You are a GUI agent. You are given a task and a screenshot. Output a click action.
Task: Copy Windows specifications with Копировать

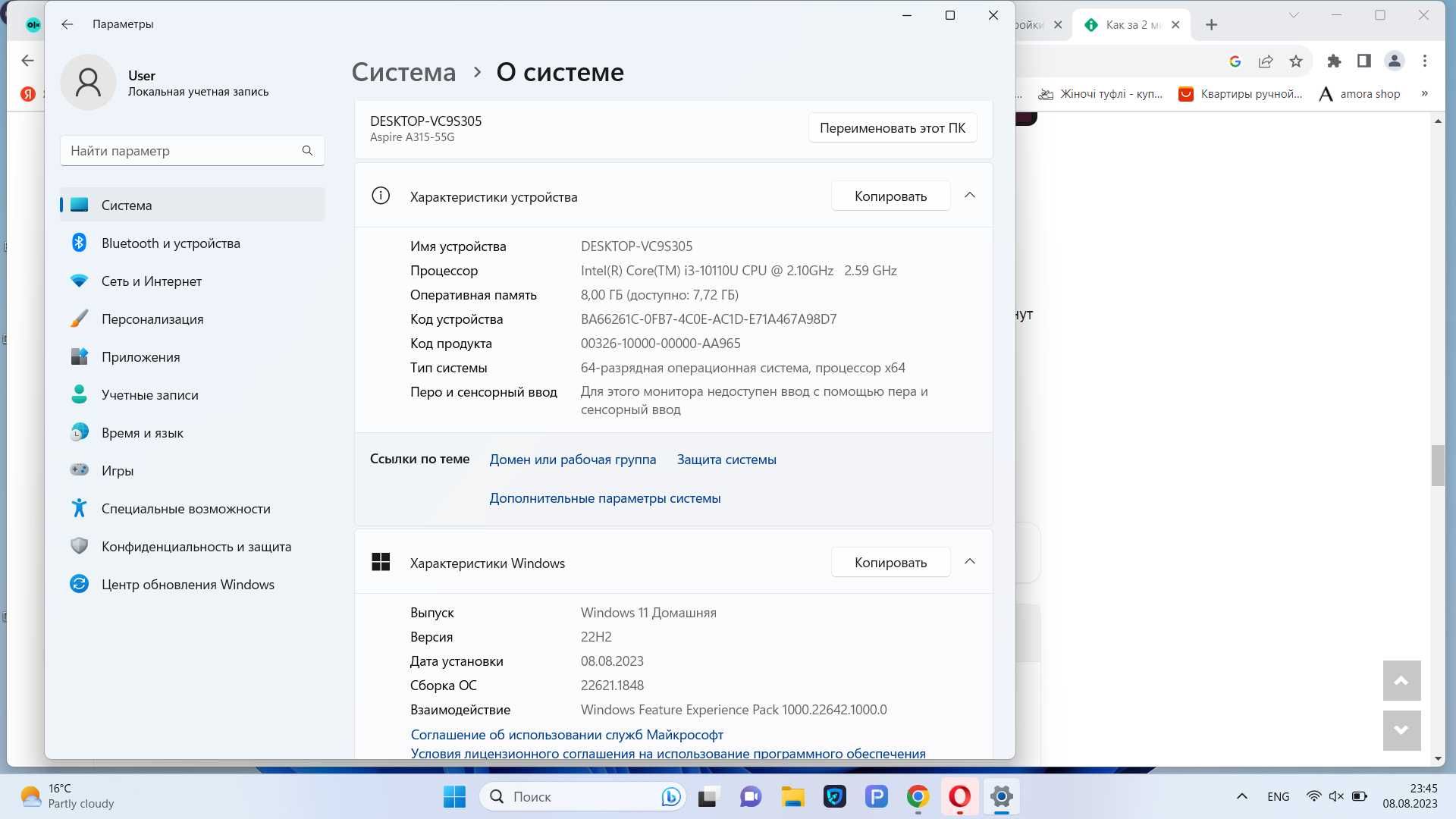tap(890, 563)
